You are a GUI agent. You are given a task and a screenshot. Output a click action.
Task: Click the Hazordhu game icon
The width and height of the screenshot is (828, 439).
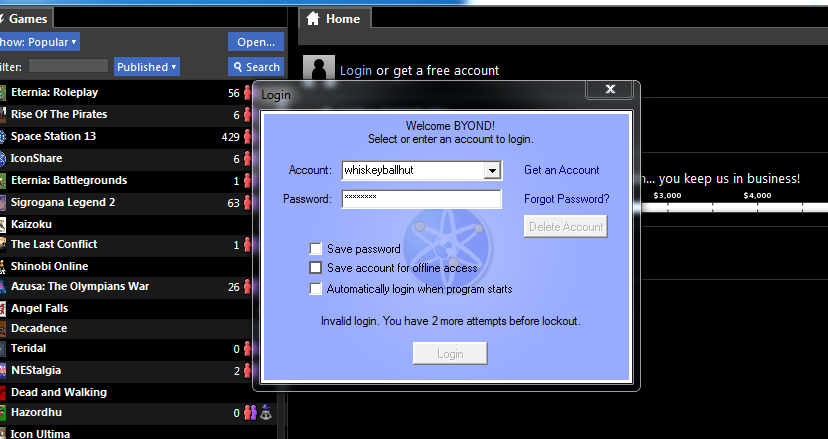[x=3, y=413]
